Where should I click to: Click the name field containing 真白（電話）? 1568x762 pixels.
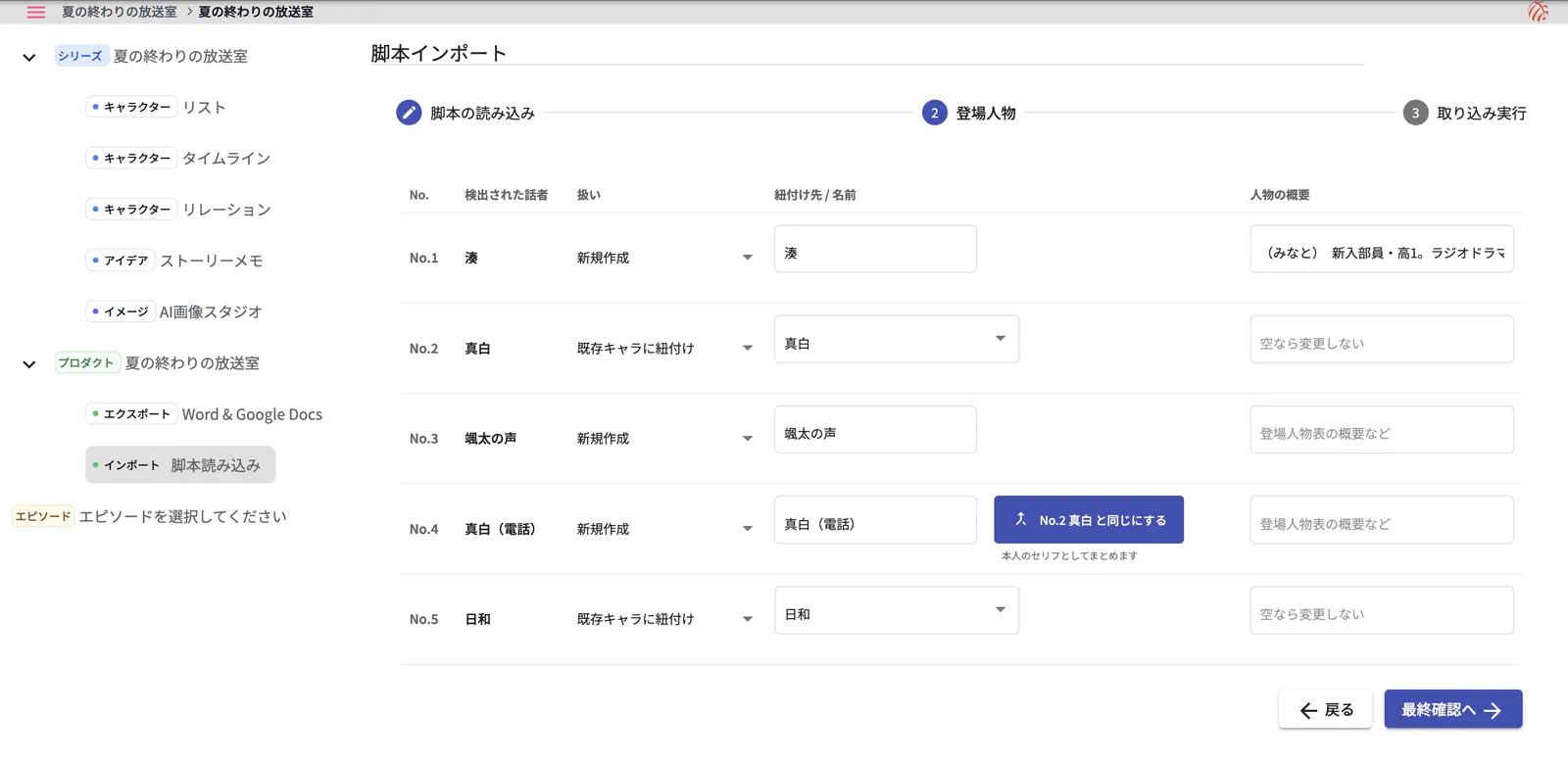coord(875,520)
